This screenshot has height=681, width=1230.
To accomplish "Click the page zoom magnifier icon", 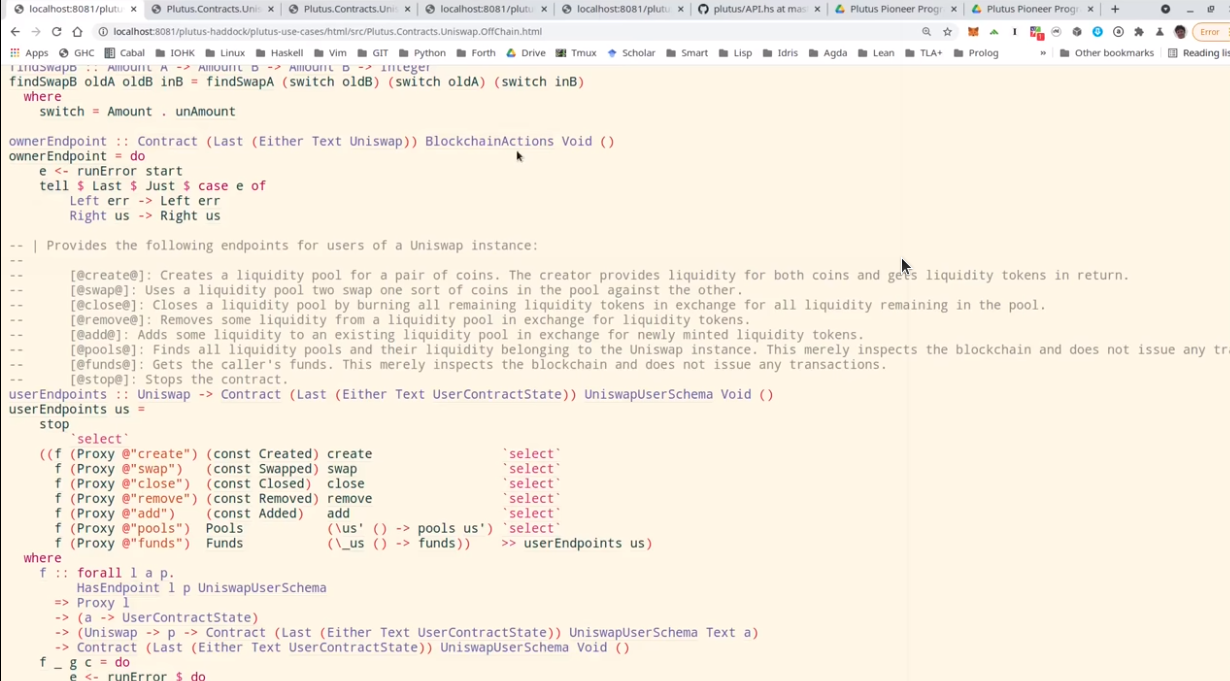I will pos(927,32).
